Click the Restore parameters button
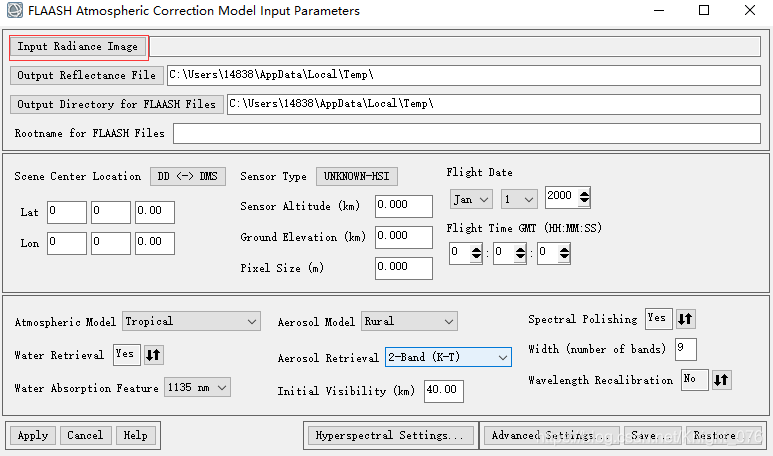 coord(724,436)
